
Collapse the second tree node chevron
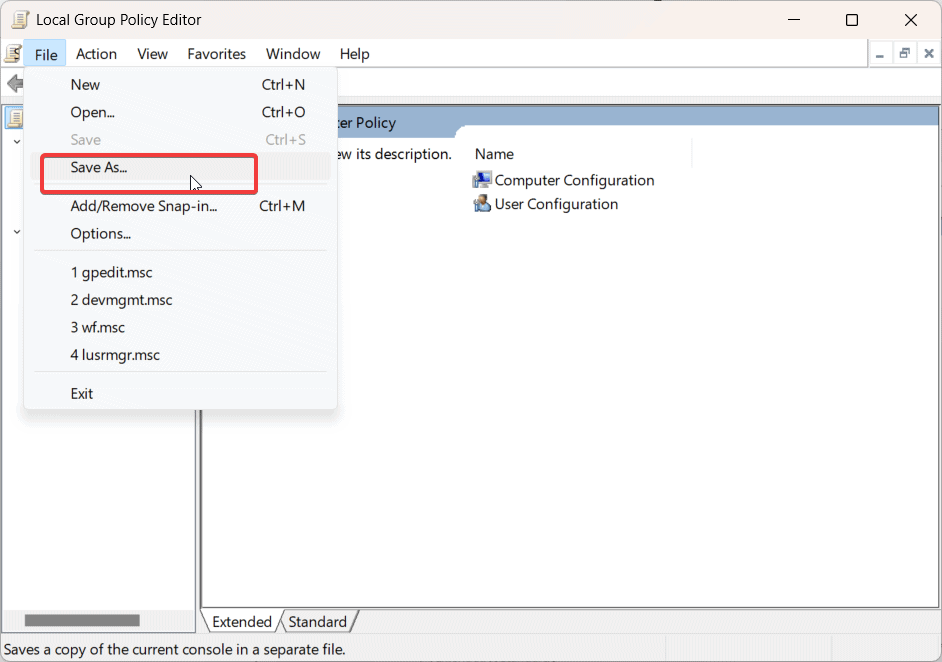[x=17, y=232]
